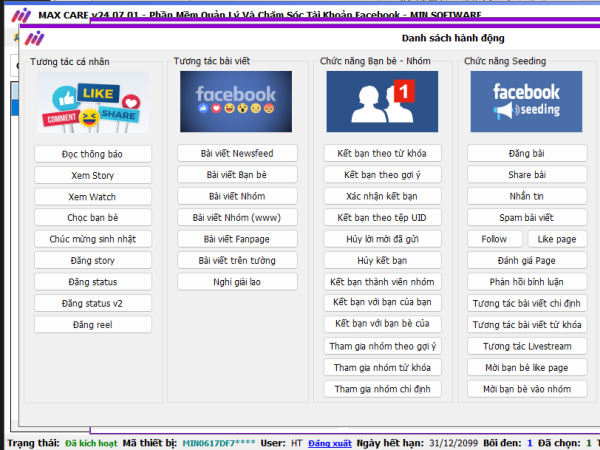Pick the Đăng reel action
Image resolution: width=600 pixels, height=450 pixels.
point(93,324)
